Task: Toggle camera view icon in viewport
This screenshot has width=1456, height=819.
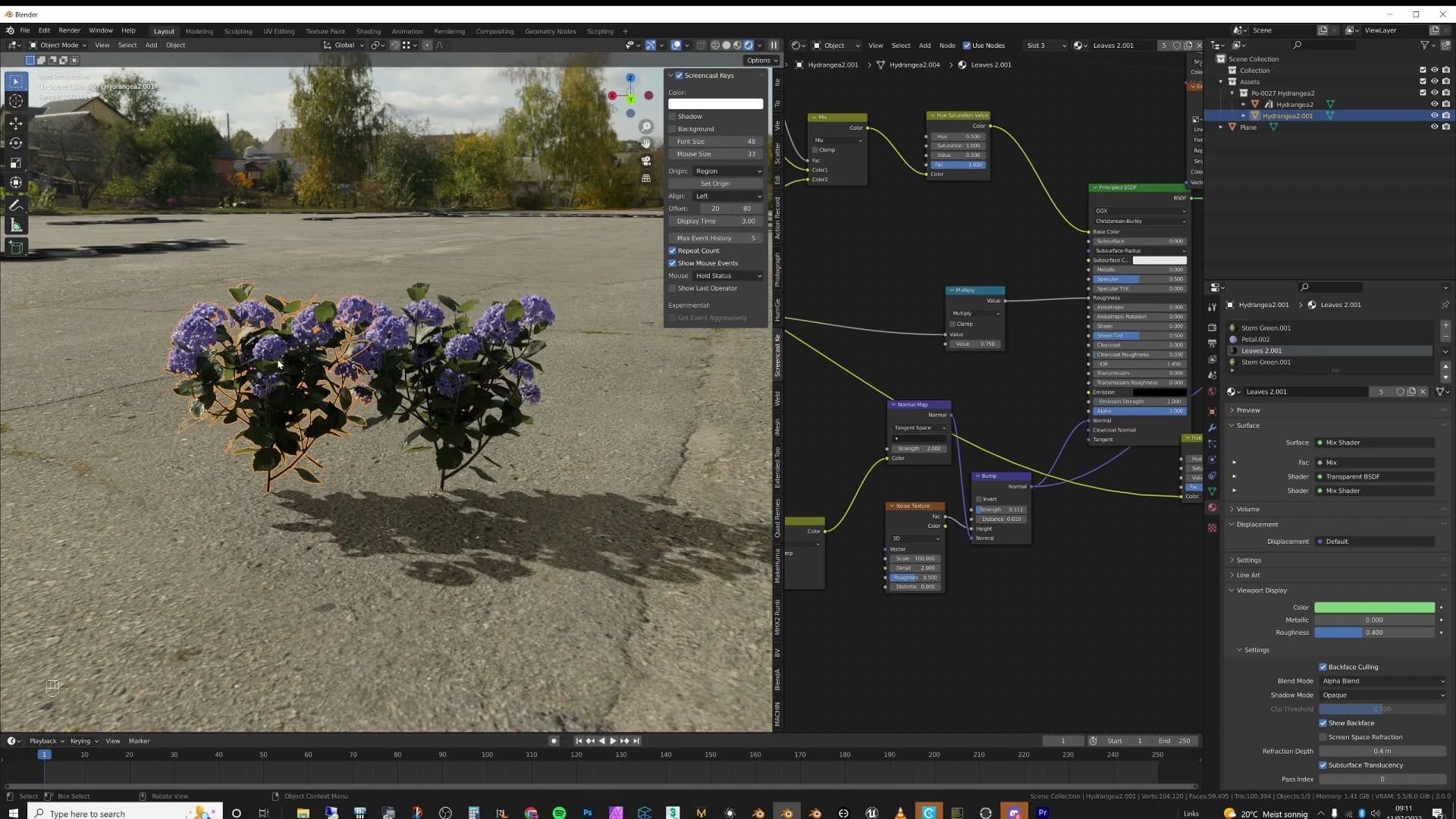Action: (646, 161)
